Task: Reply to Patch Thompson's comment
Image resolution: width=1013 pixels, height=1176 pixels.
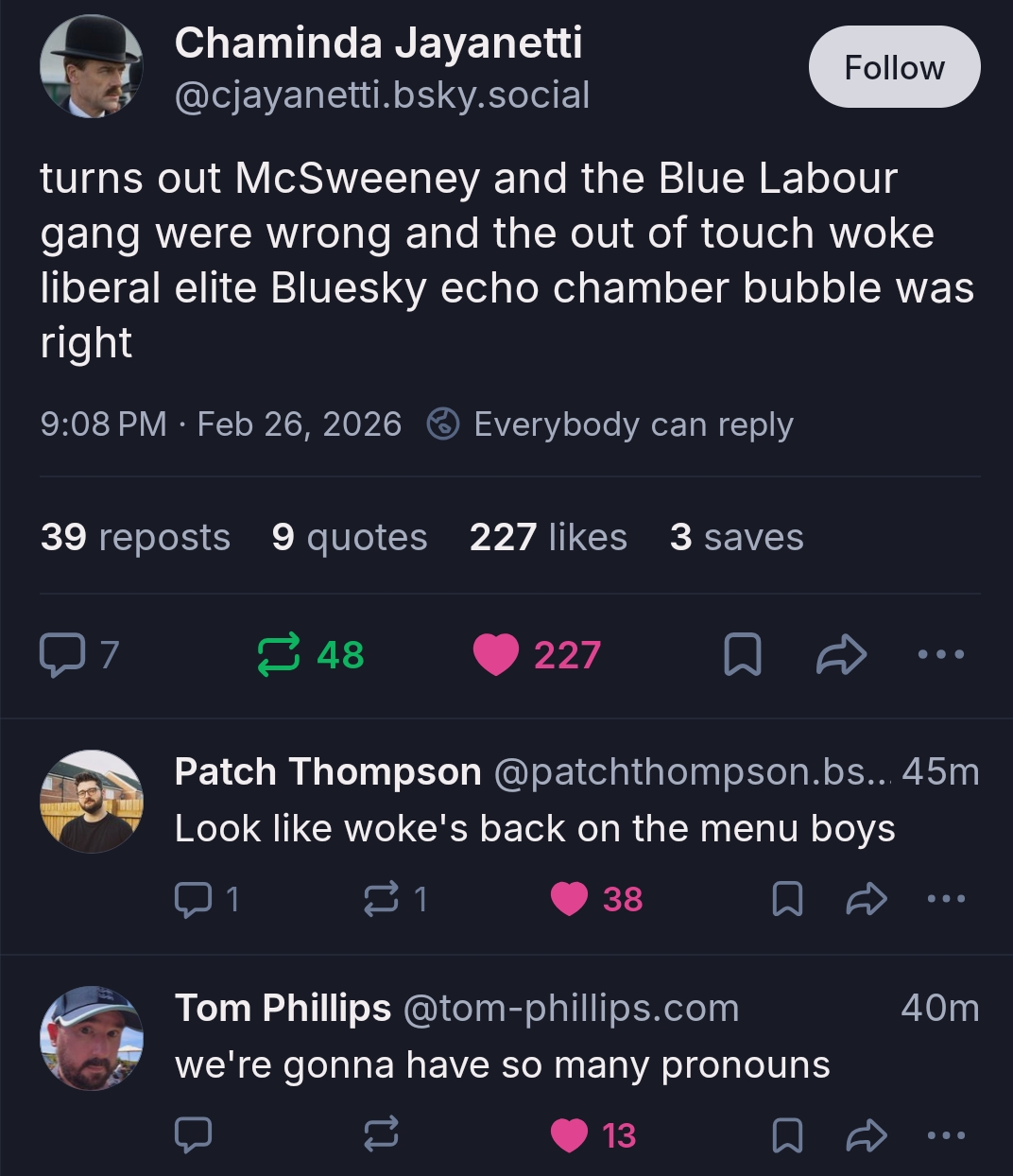Action: 194,899
